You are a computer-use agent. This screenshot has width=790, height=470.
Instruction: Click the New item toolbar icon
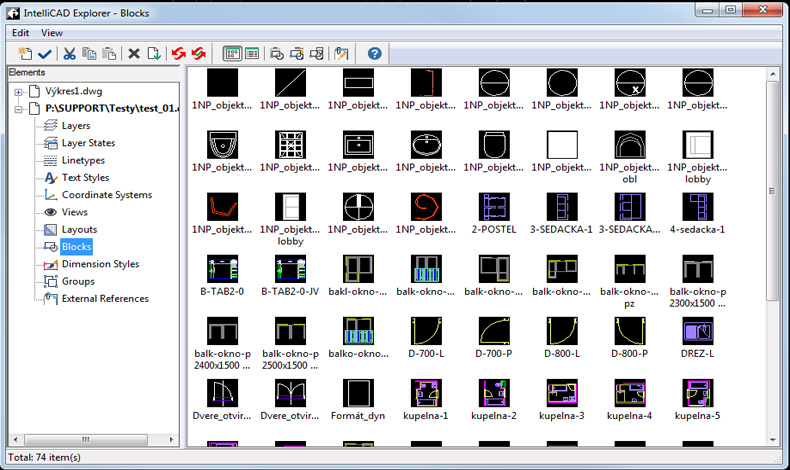[x=24, y=53]
